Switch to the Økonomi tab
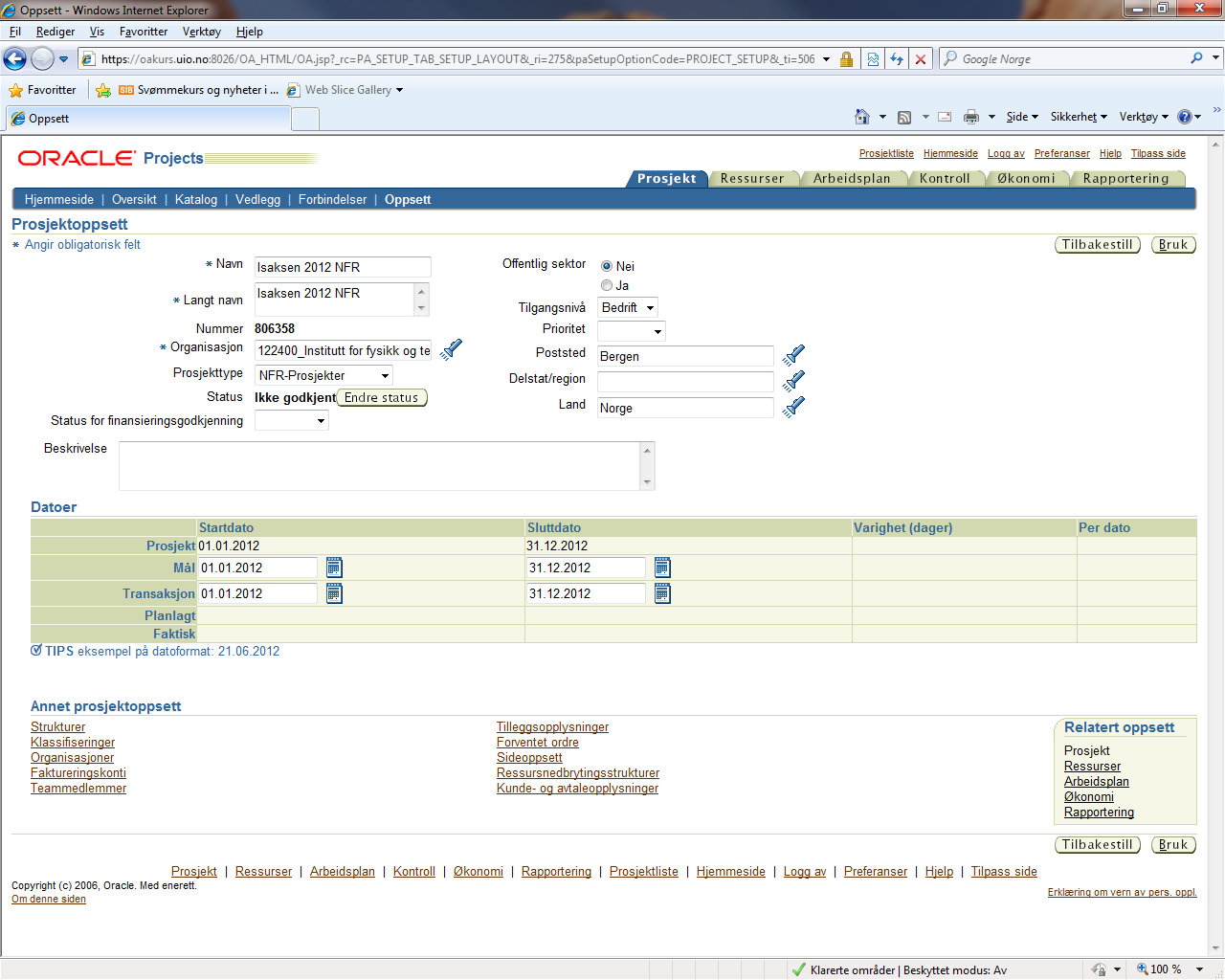Screen dimensions: 1225x980 click(1026, 178)
